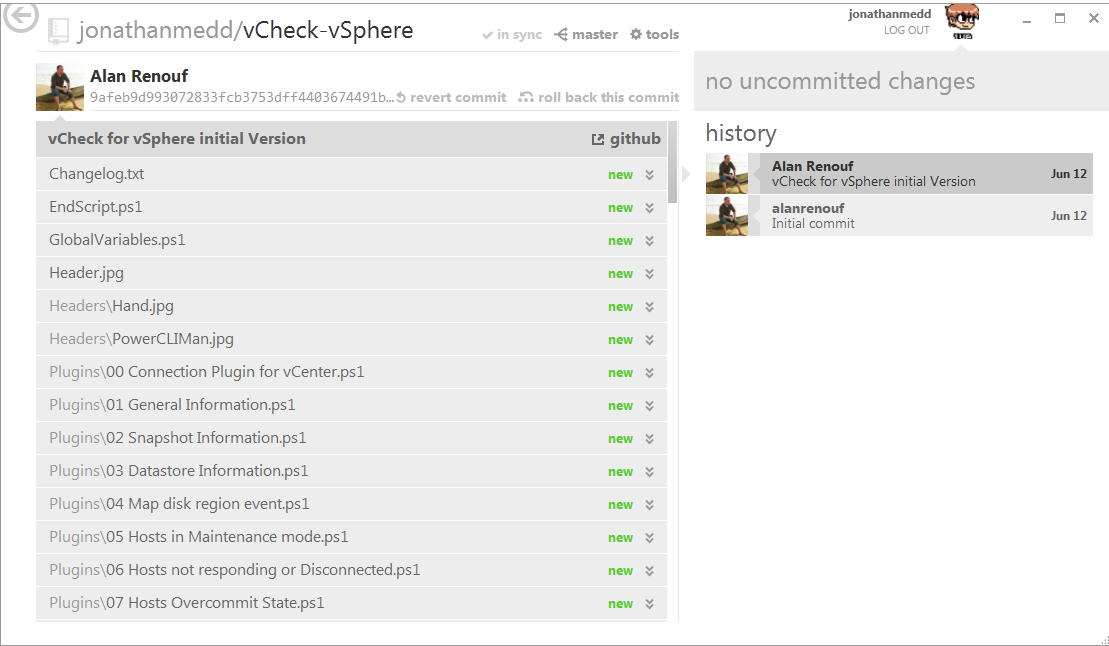Click the repository book icon beside the title
This screenshot has width=1109, height=646.
click(58, 31)
